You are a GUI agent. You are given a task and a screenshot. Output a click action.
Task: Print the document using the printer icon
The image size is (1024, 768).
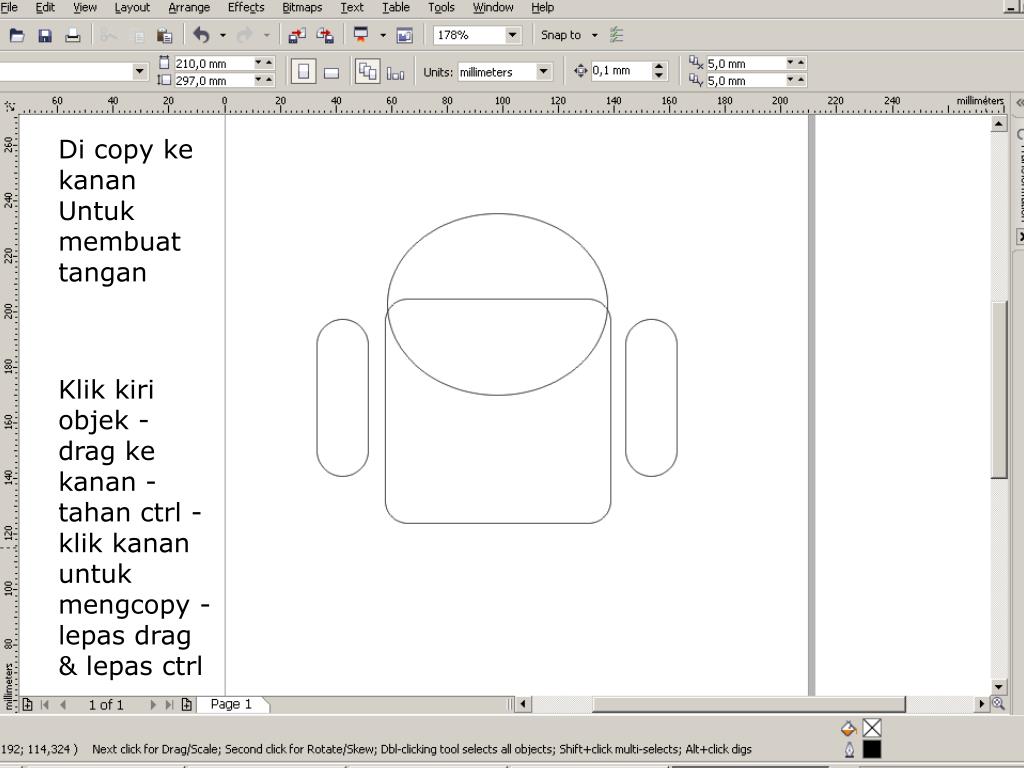[x=72, y=35]
